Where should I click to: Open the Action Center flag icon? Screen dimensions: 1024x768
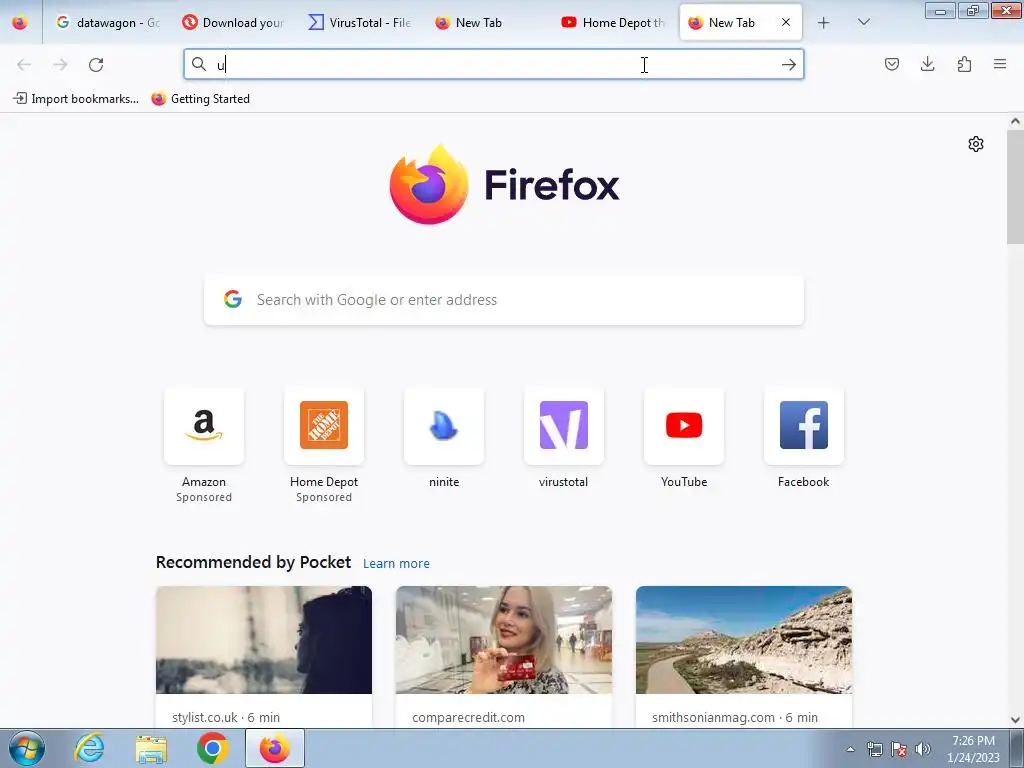[x=899, y=749]
